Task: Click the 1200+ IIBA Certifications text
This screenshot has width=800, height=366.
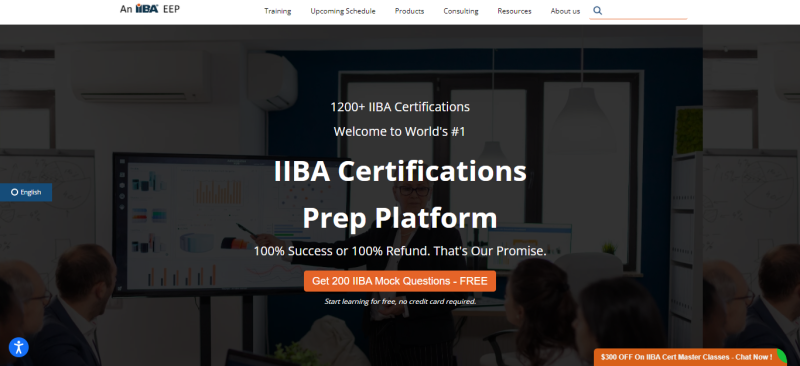Action: (400, 107)
